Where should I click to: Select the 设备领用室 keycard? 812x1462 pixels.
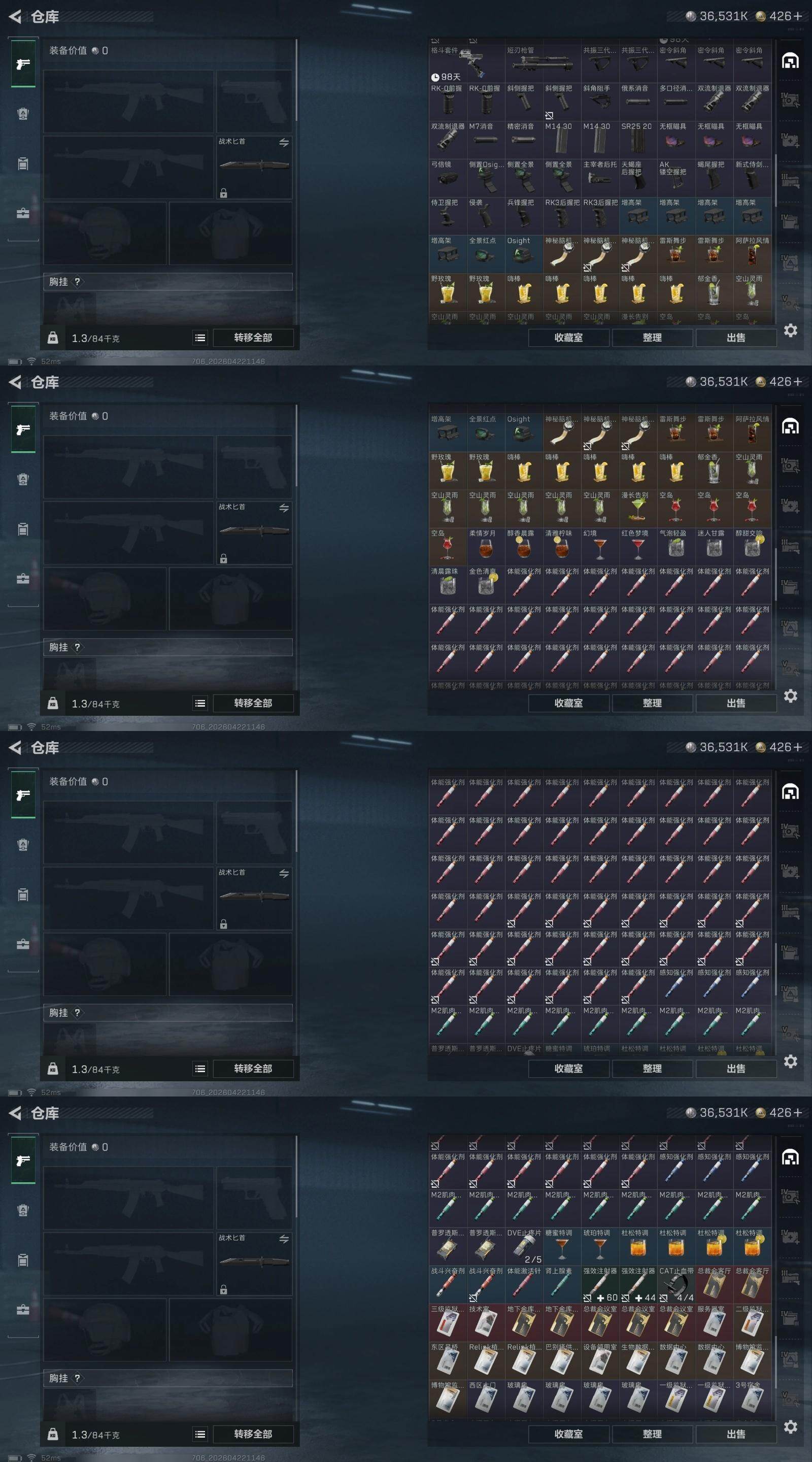600,1360
